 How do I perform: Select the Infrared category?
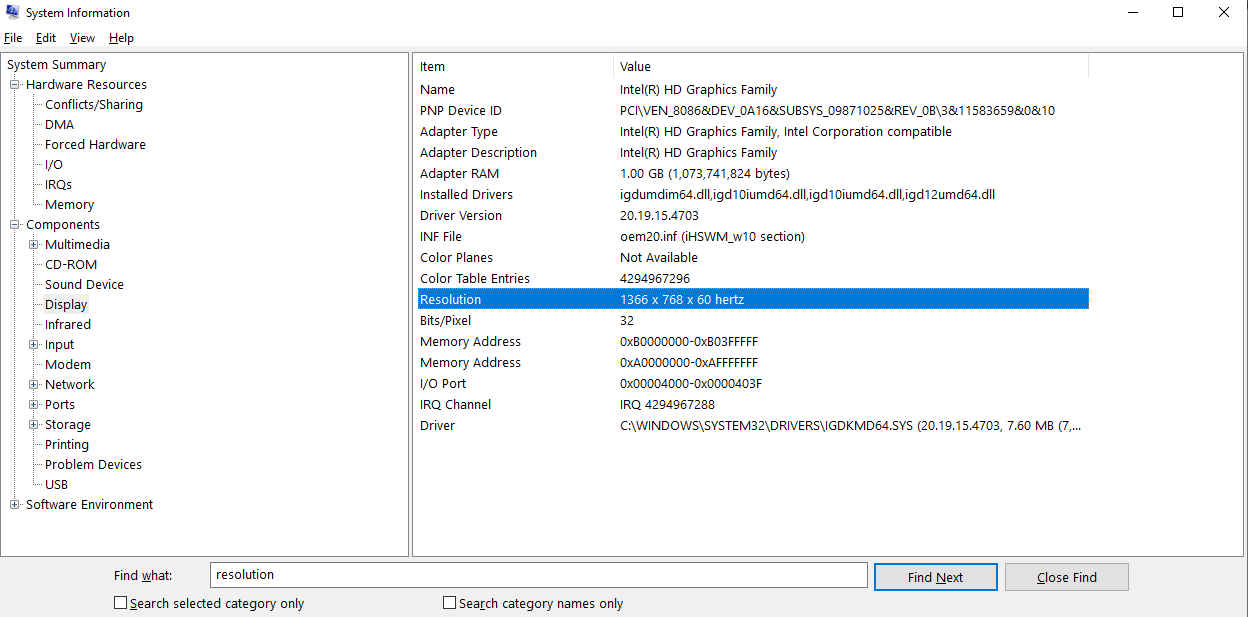(x=68, y=325)
